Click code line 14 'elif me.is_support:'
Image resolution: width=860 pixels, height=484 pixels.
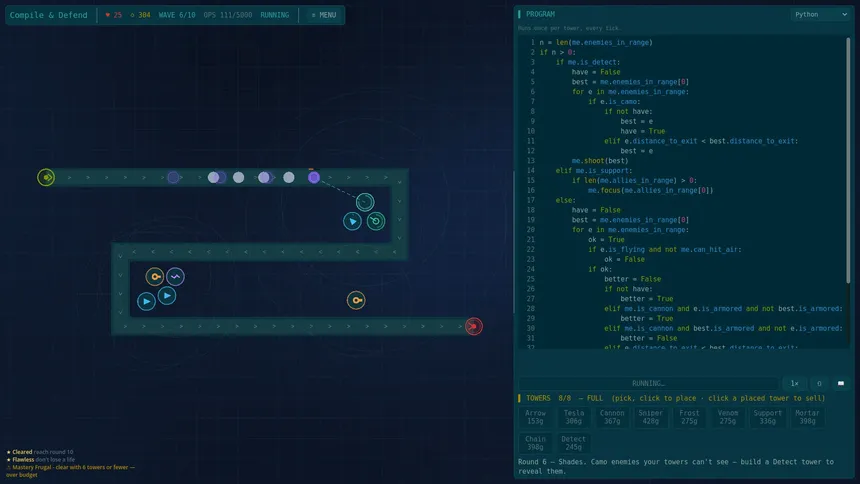[593, 171]
